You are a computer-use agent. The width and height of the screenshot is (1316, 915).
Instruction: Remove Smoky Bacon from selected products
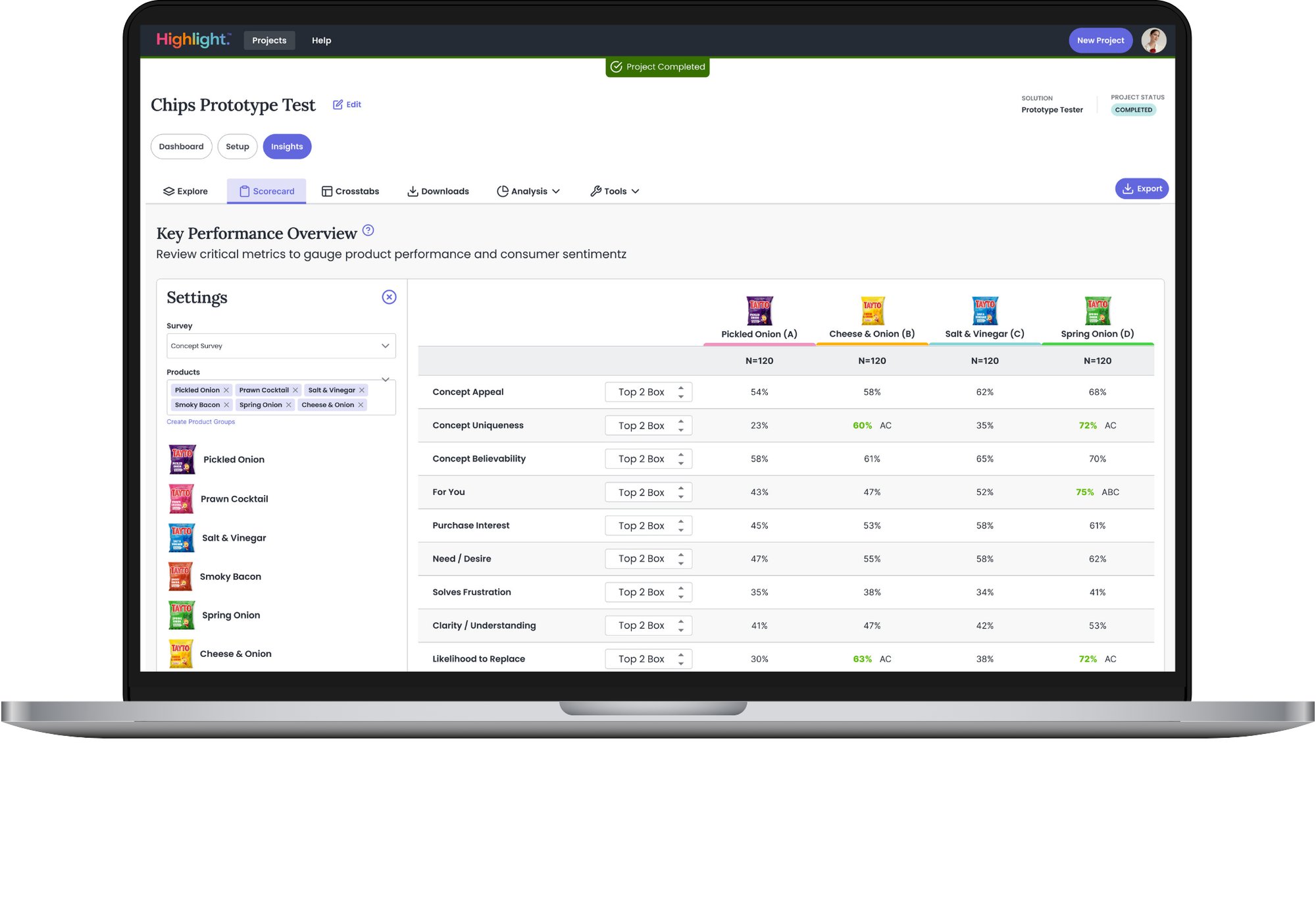coord(227,405)
